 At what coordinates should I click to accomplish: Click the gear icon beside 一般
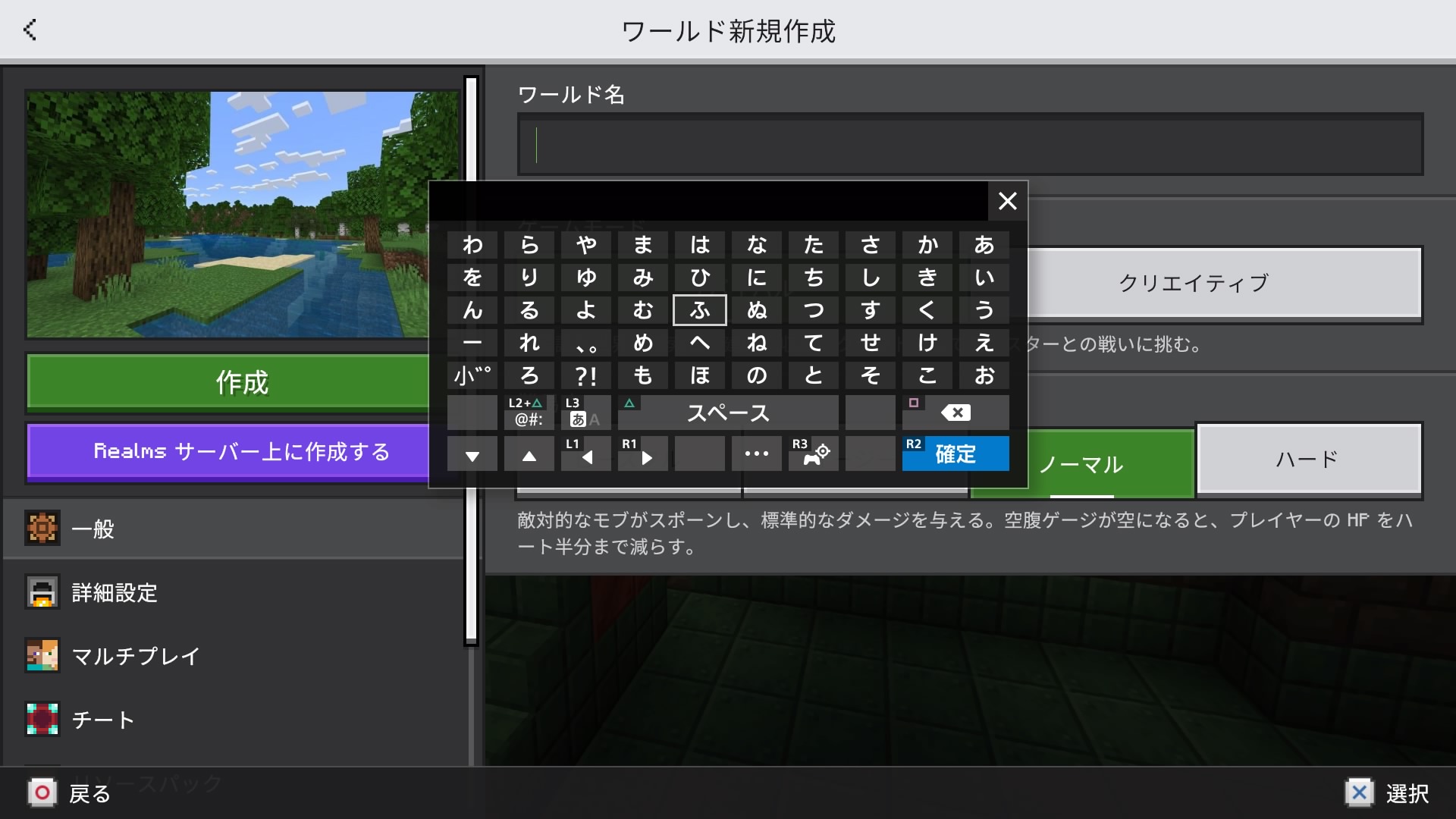point(42,528)
